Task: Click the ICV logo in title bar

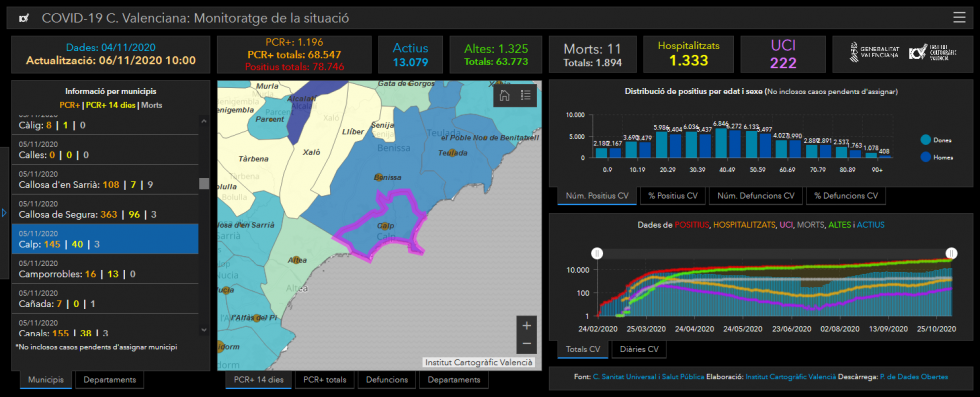Action: point(24,18)
